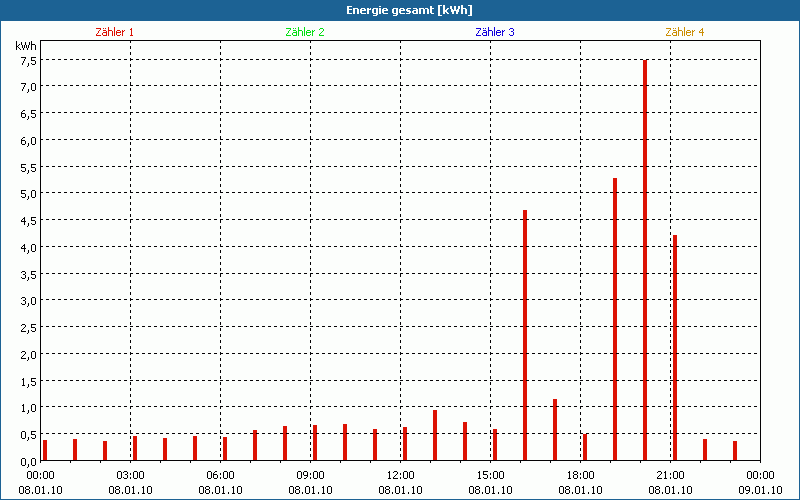Click the 4,5 y-axis label
This screenshot has width=800, height=500.
(x=29, y=221)
